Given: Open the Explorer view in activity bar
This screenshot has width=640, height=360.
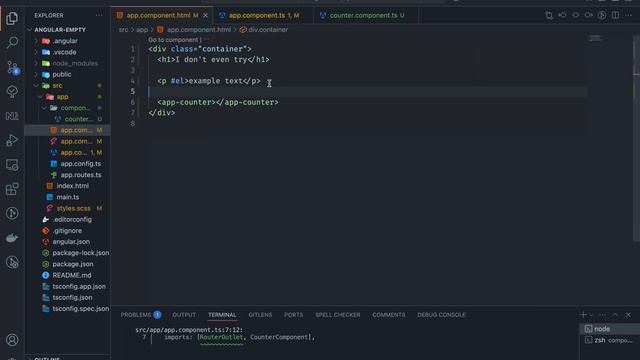Looking at the screenshot, I should pos(12,18).
